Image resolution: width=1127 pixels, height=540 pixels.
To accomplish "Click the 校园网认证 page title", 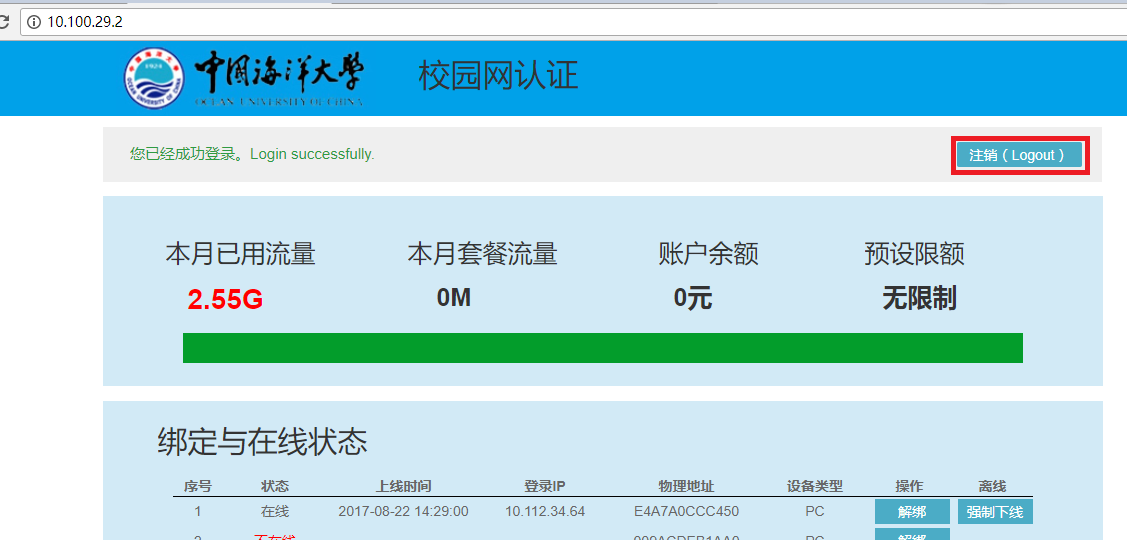I will 498,76.
